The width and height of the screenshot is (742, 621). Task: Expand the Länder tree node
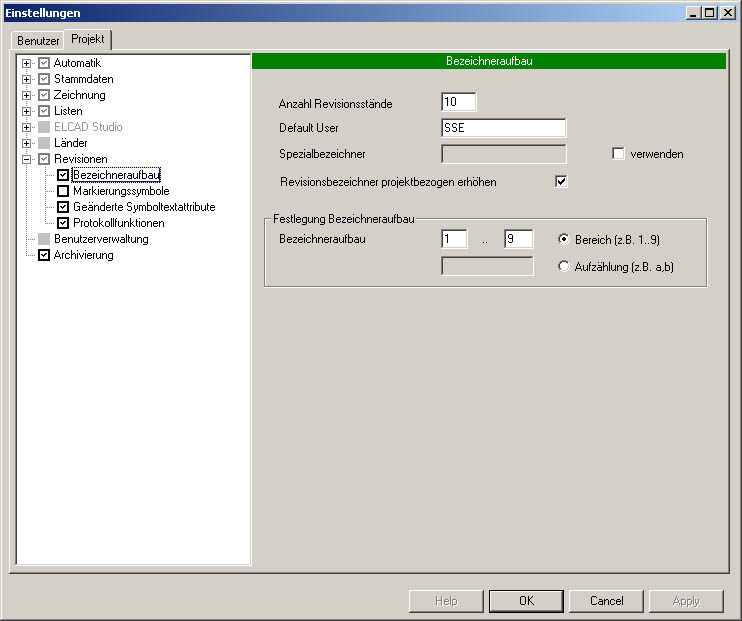pyautogui.click(x=26, y=143)
